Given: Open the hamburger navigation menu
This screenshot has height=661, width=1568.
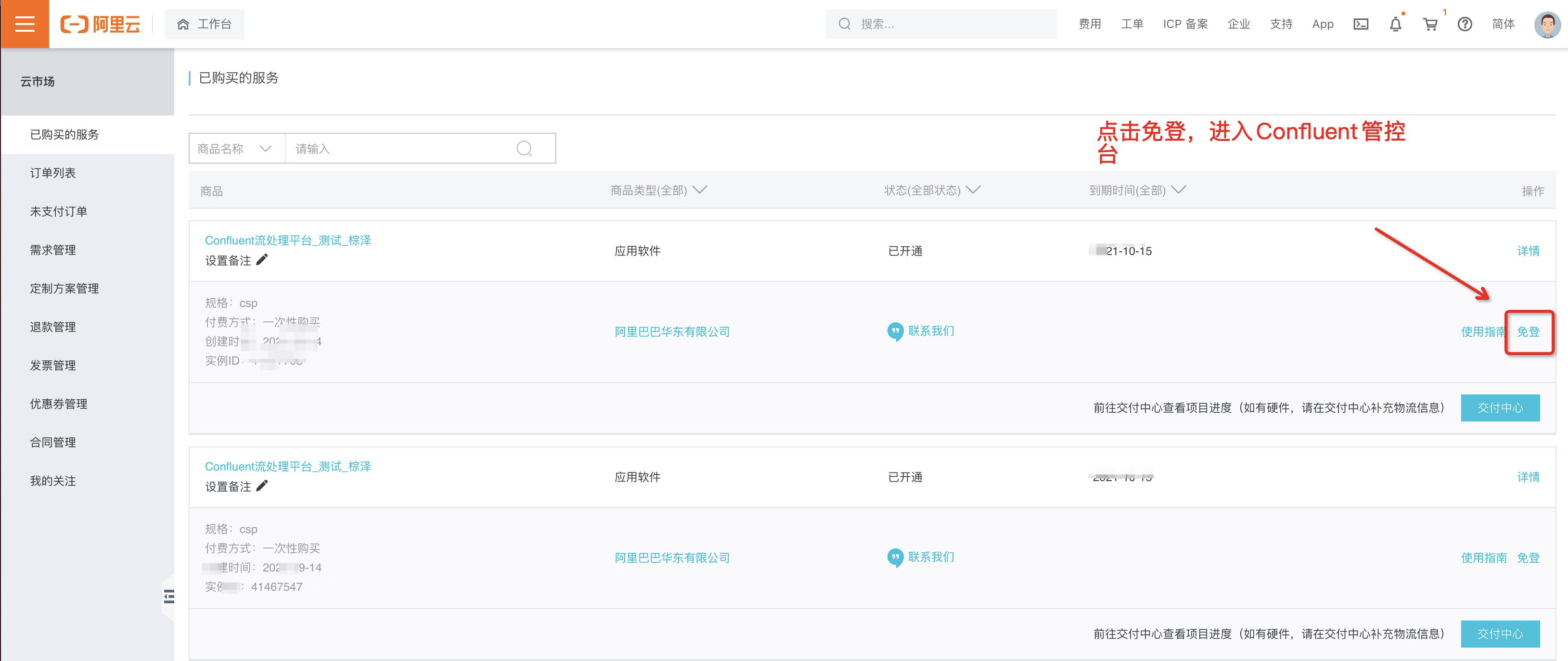Looking at the screenshot, I should point(25,24).
